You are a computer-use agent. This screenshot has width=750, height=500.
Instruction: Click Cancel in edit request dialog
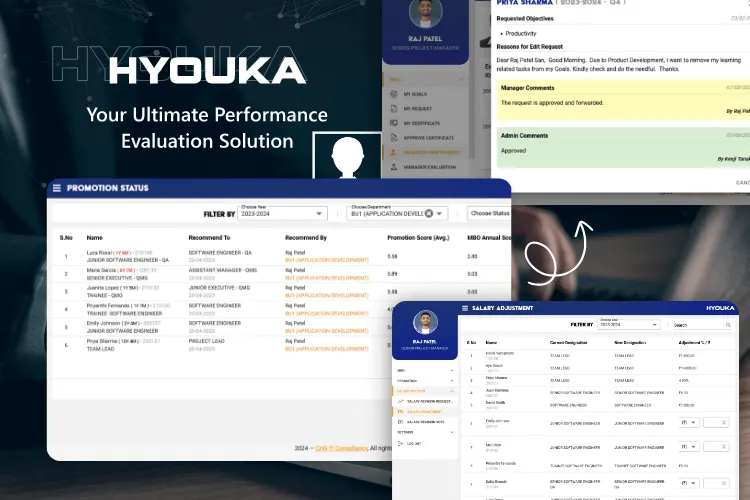tap(743, 183)
